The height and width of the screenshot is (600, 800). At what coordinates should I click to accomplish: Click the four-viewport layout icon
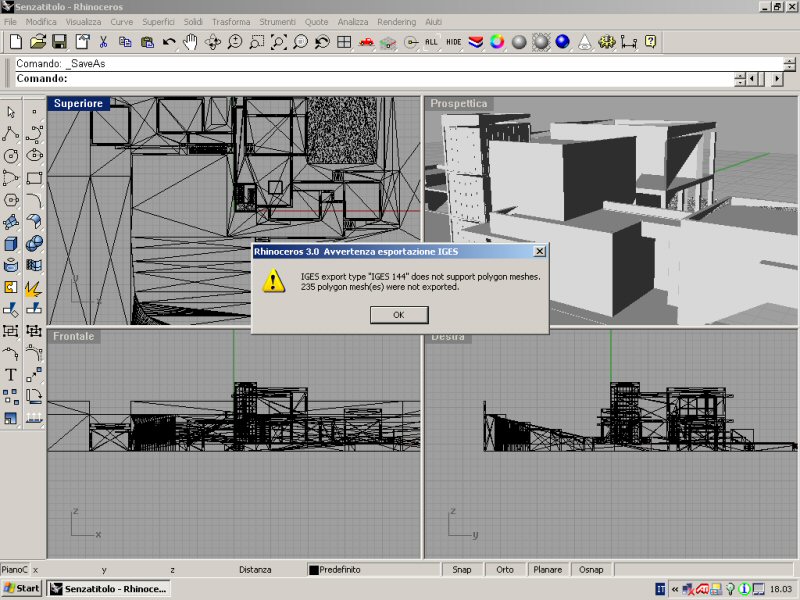[x=344, y=42]
